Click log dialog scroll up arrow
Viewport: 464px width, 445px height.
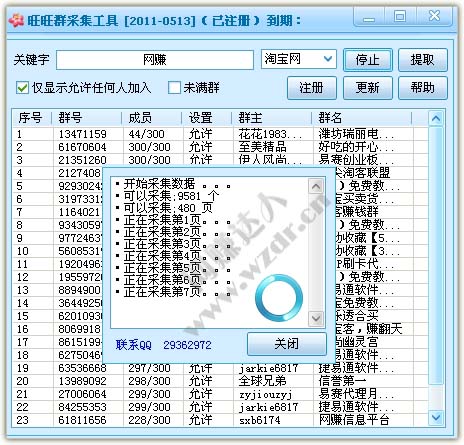click(x=316, y=186)
